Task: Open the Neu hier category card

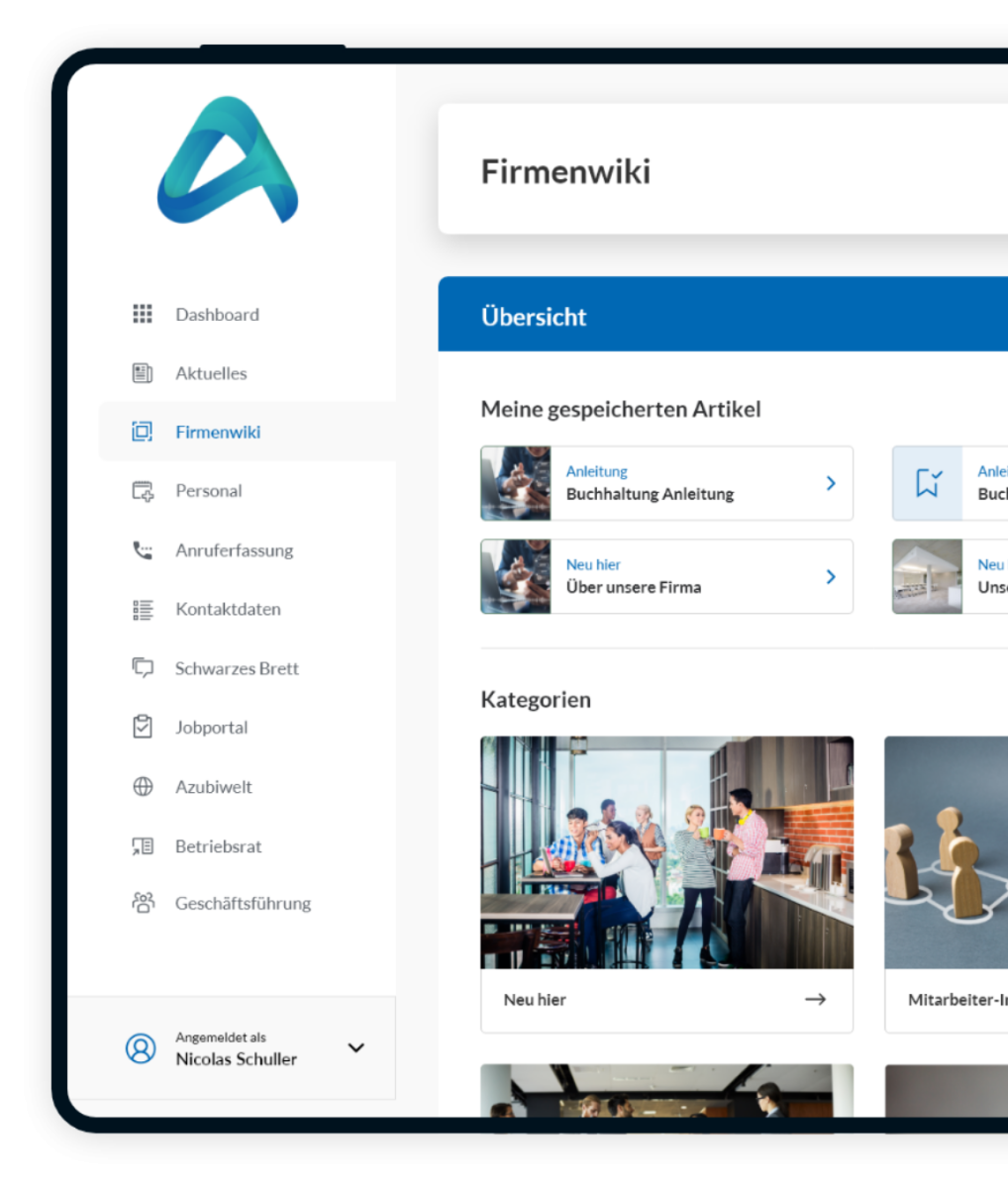Action: [x=666, y=884]
